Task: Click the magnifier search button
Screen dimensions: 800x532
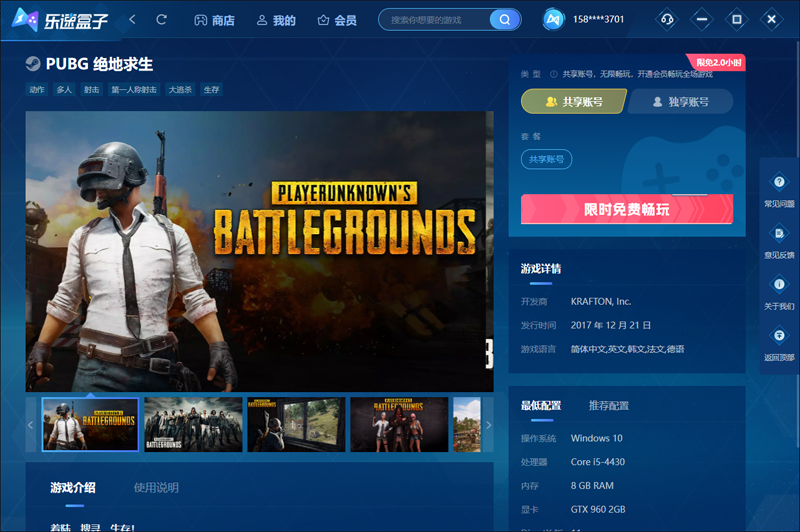Action: point(505,20)
